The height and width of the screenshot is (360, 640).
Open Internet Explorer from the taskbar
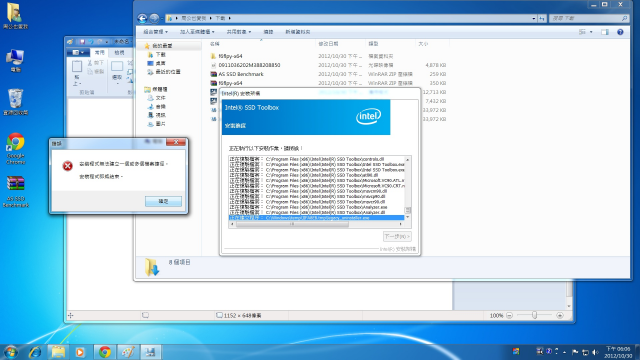[36, 352]
